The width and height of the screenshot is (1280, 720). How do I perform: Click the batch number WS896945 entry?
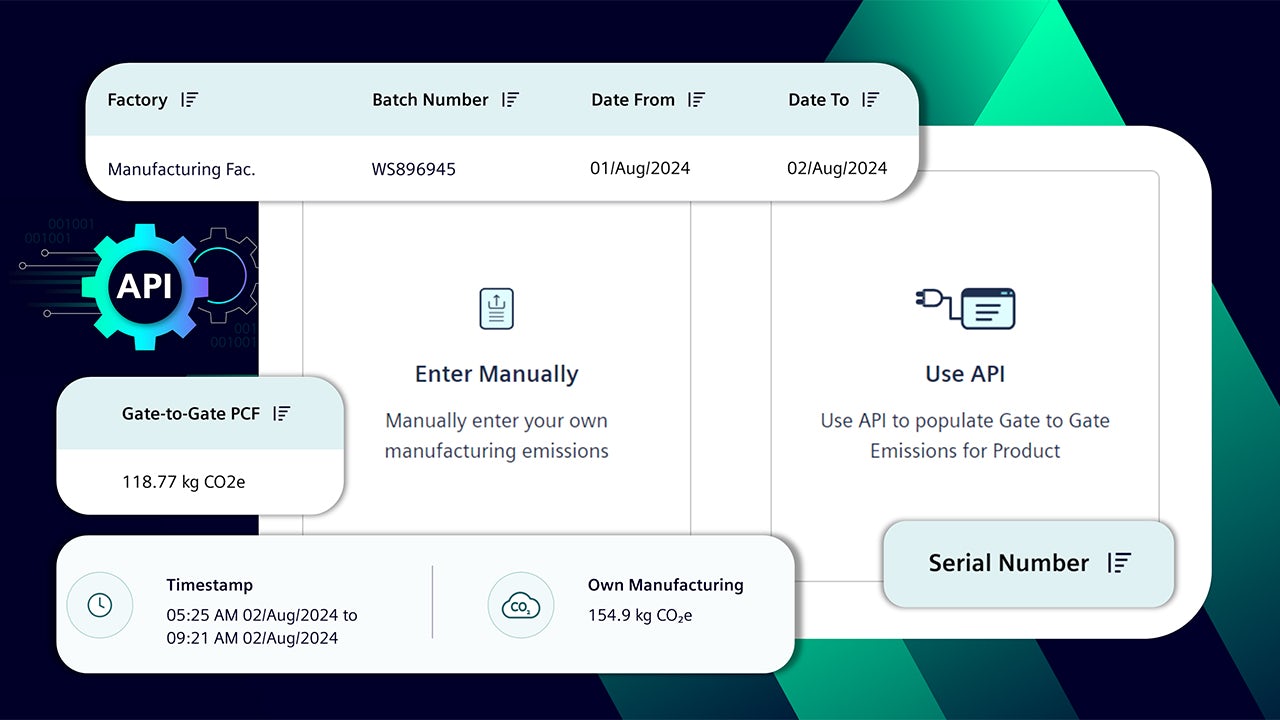[413, 168]
